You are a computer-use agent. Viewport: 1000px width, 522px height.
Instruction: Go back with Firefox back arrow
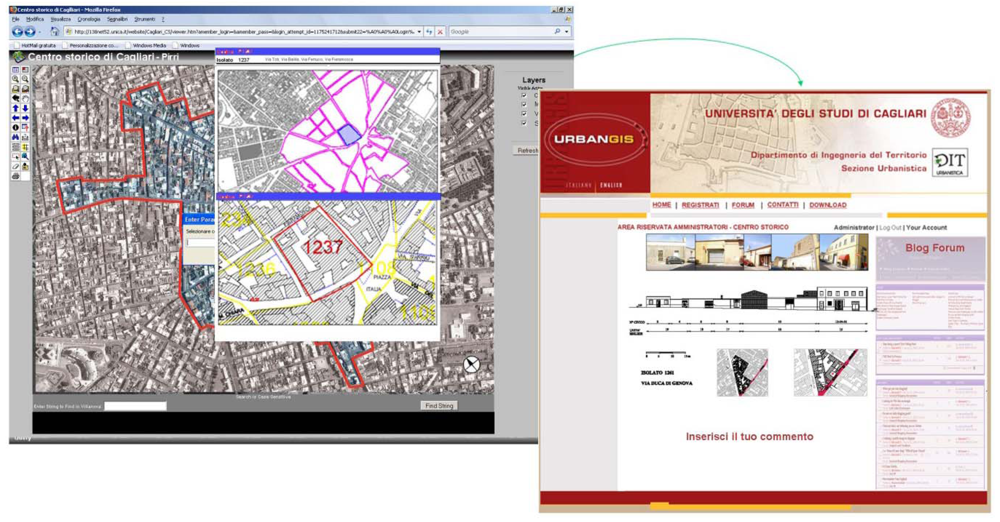pos(17,31)
